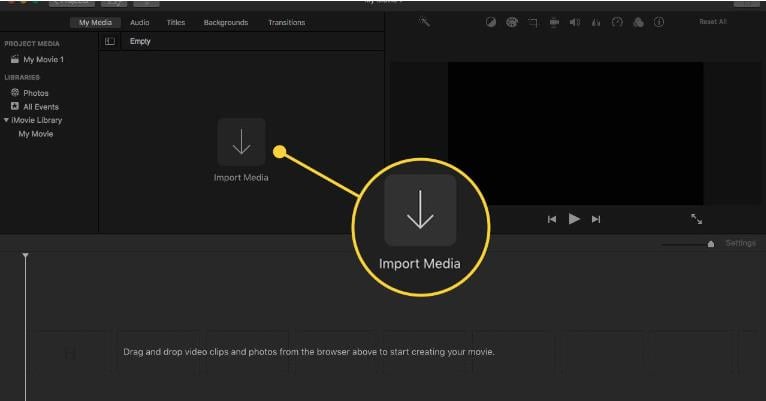Click the Photos flower icon
The image size is (766, 401).
15,92
